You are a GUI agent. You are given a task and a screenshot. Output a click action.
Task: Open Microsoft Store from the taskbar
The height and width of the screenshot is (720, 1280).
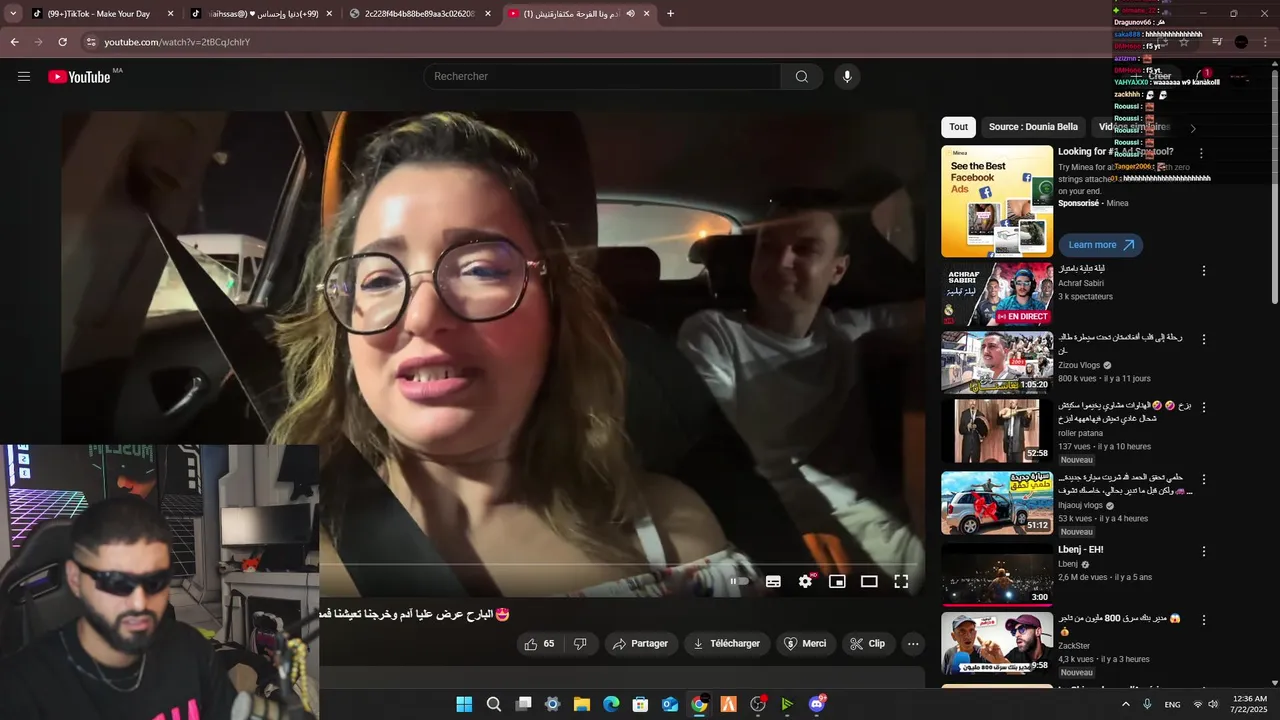tap(640, 704)
